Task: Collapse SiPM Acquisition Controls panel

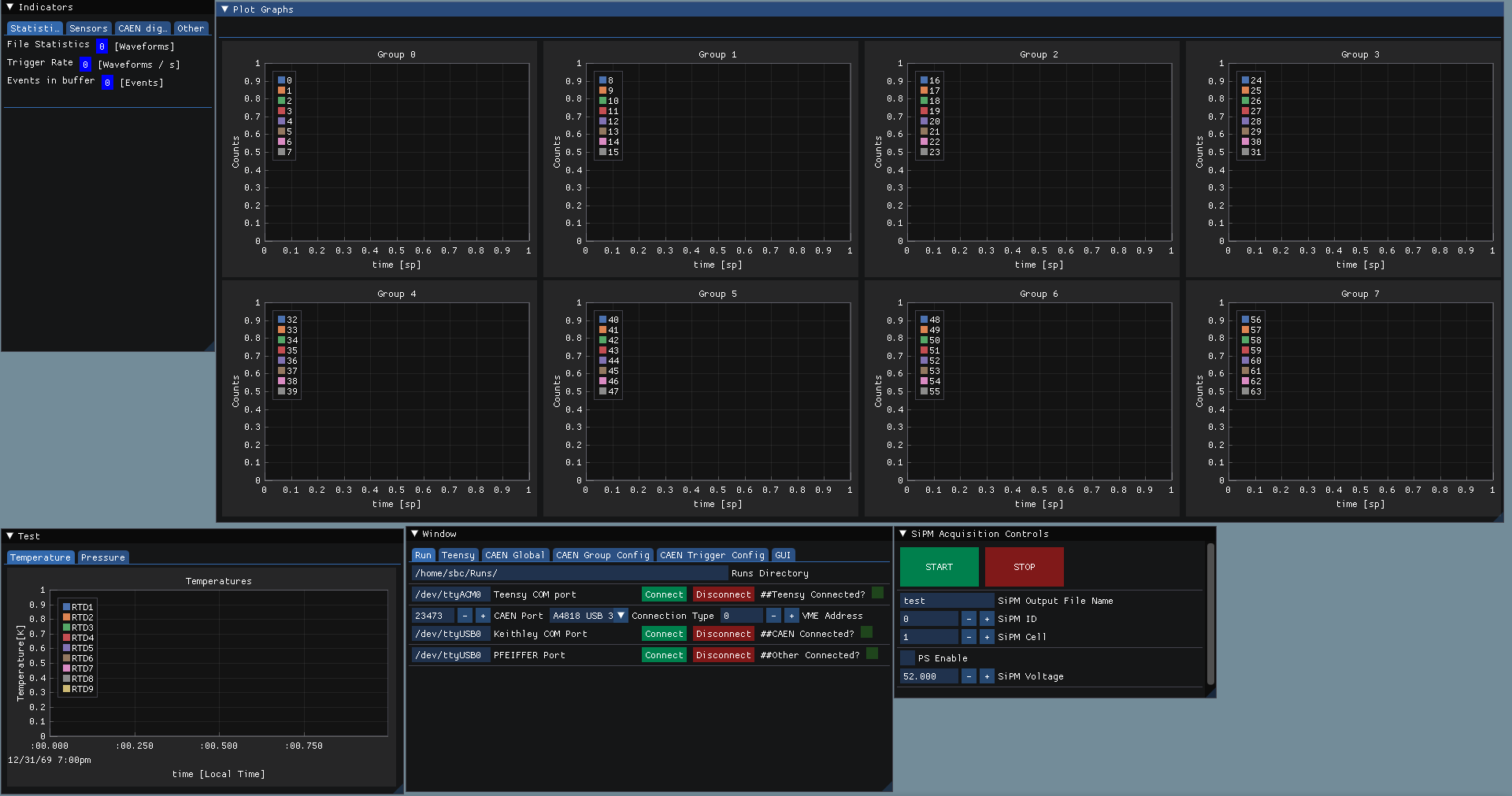Action: 903,534
